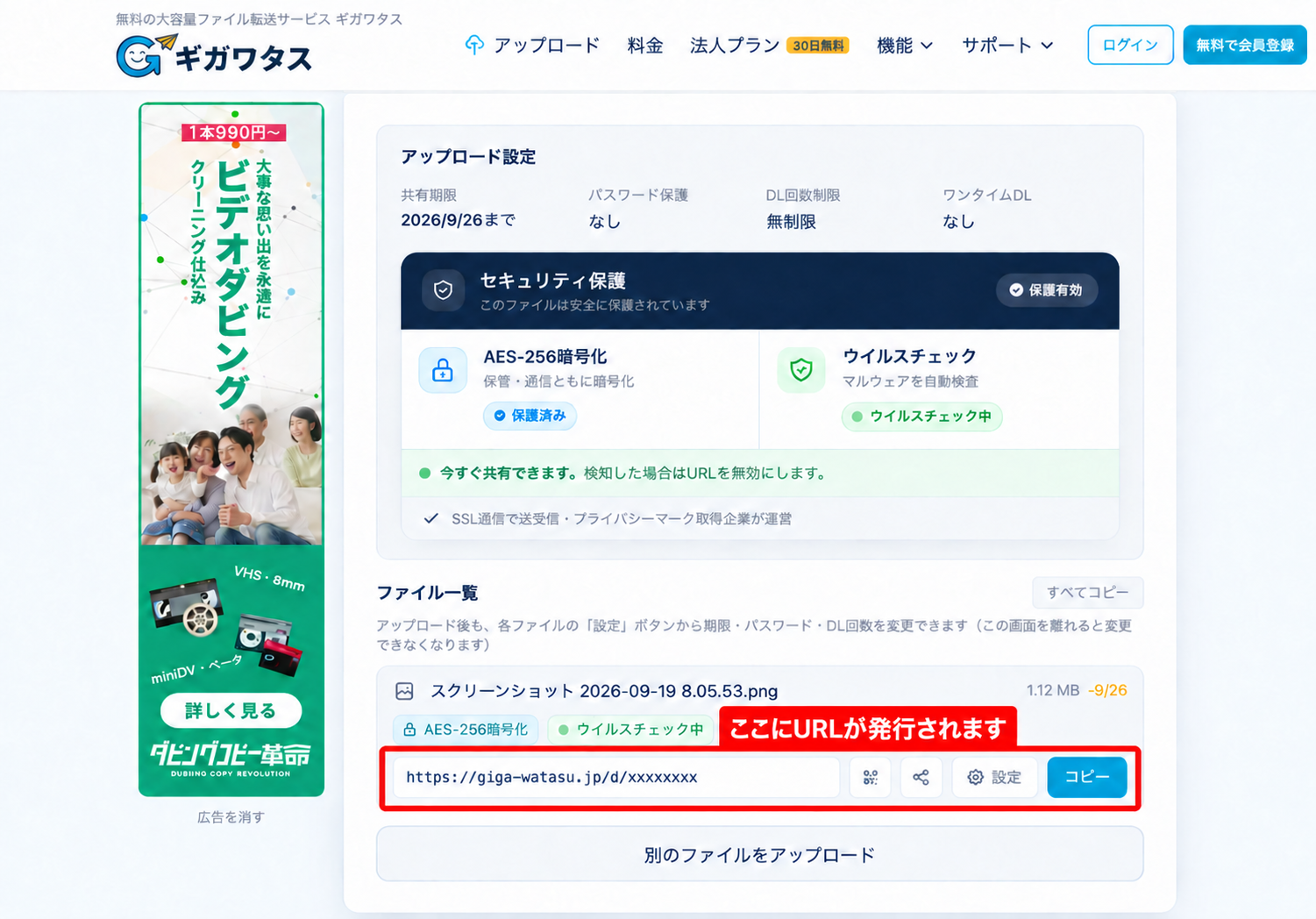Click the -9/26 expiry date label
1316x919 pixels.
[1107, 690]
